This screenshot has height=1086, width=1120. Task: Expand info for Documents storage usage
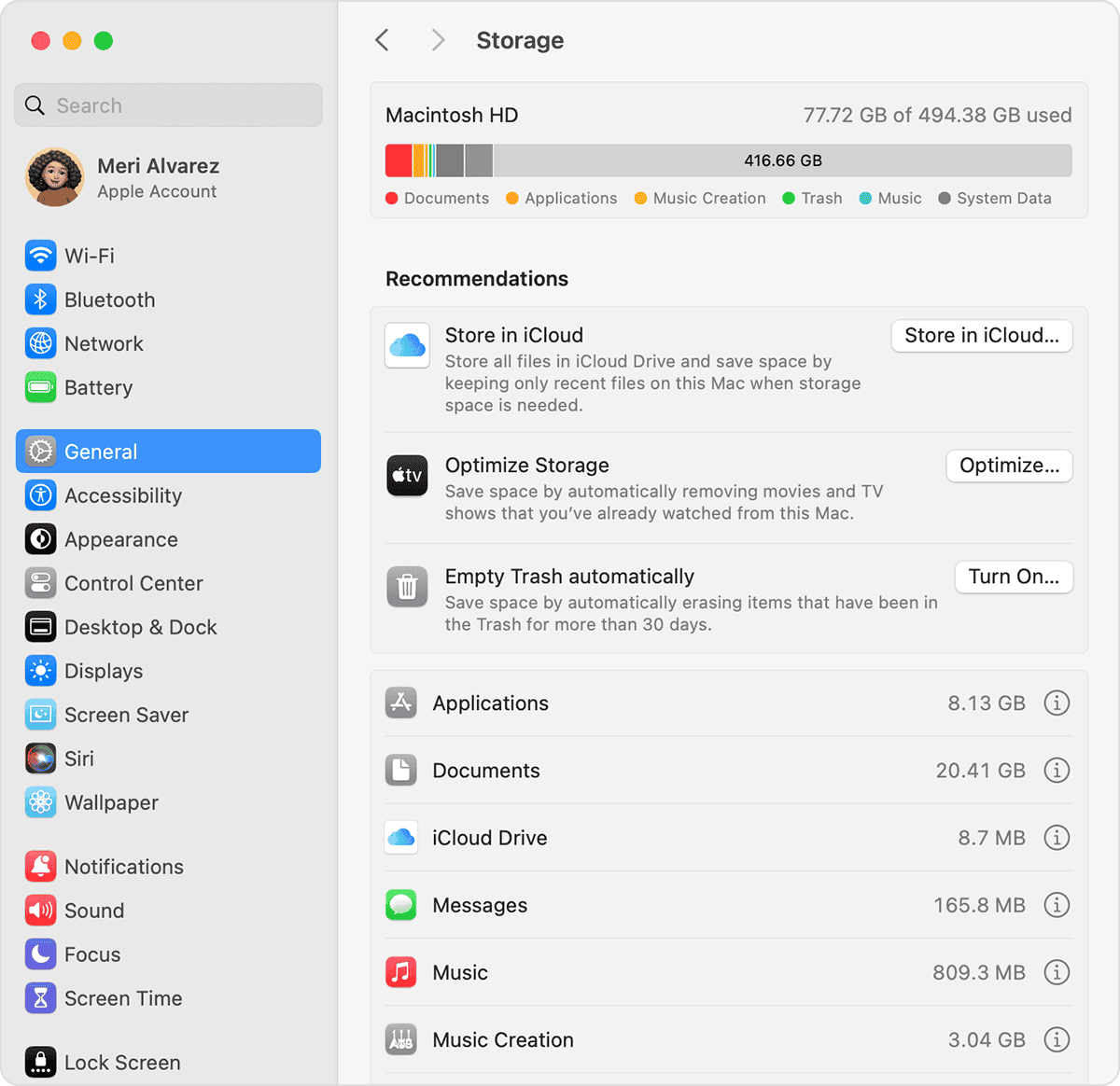[1057, 771]
